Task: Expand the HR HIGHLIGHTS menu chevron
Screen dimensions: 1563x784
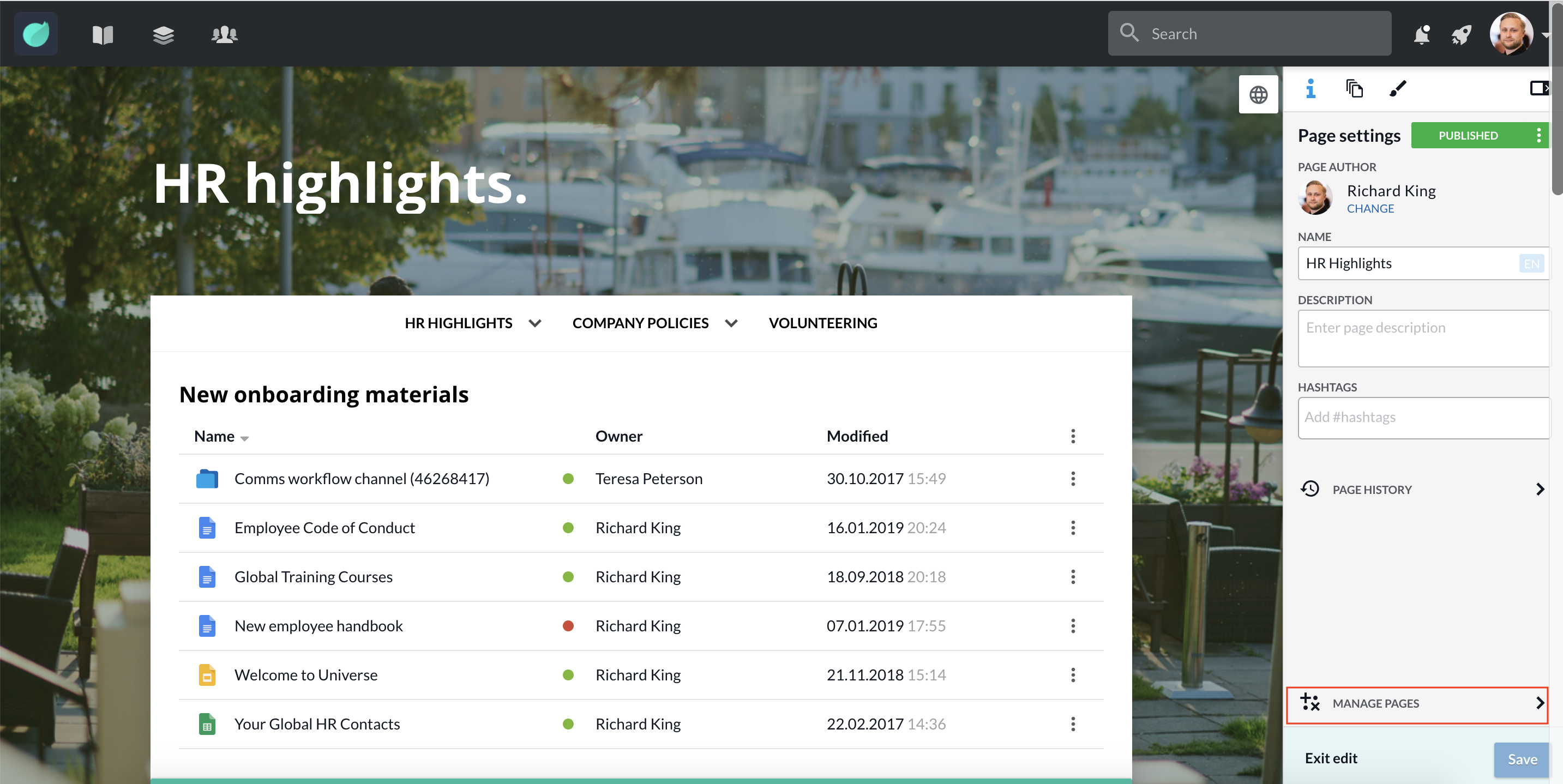Action: click(534, 323)
